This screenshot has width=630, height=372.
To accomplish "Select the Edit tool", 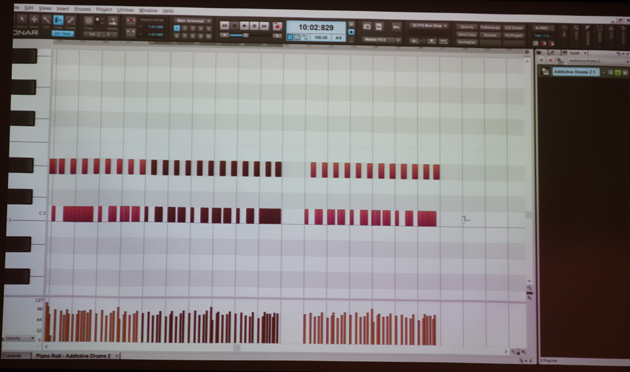I will tap(46, 20).
